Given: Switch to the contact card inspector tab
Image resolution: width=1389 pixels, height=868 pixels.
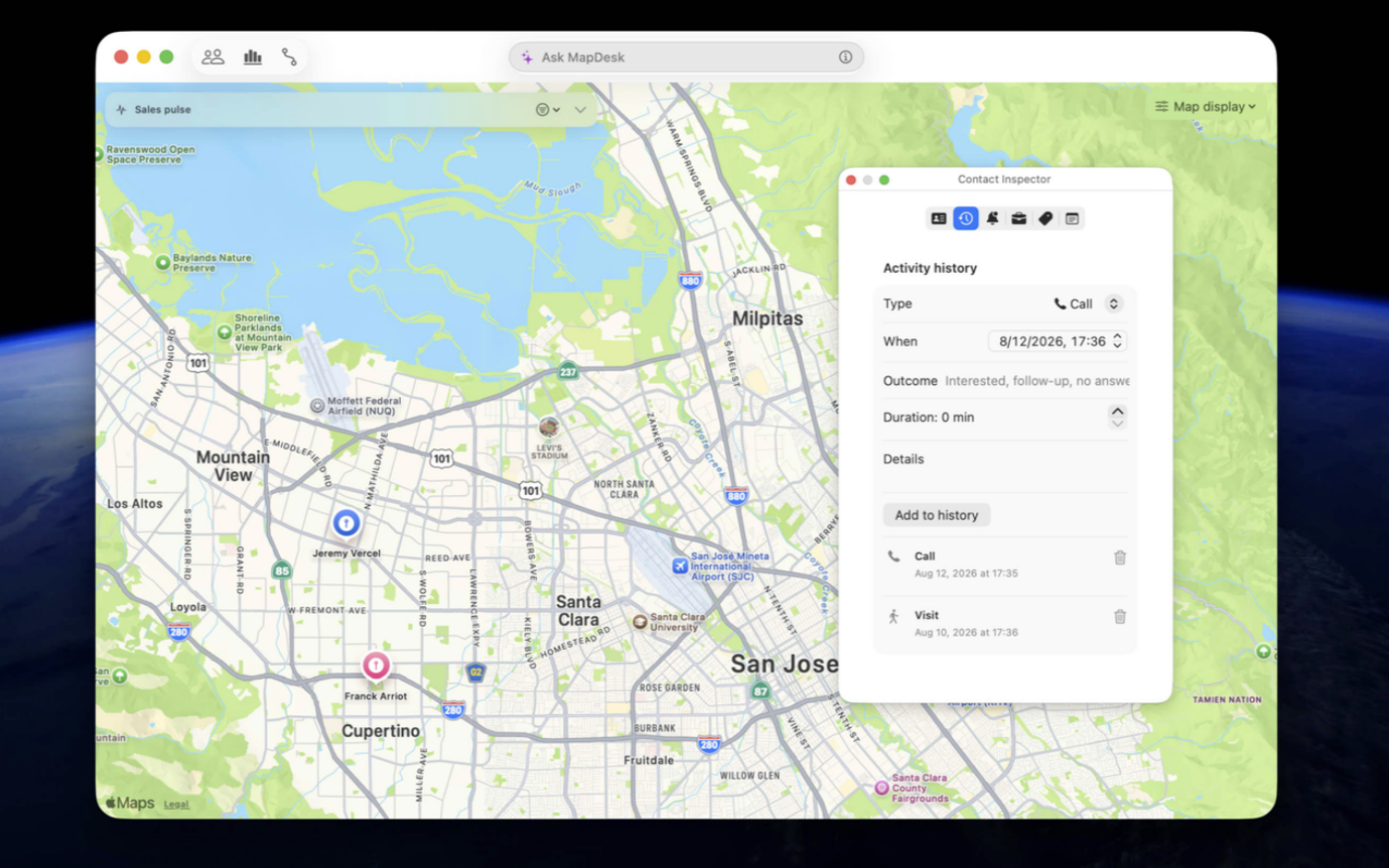Looking at the screenshot, I should click(x=939, y=218).
